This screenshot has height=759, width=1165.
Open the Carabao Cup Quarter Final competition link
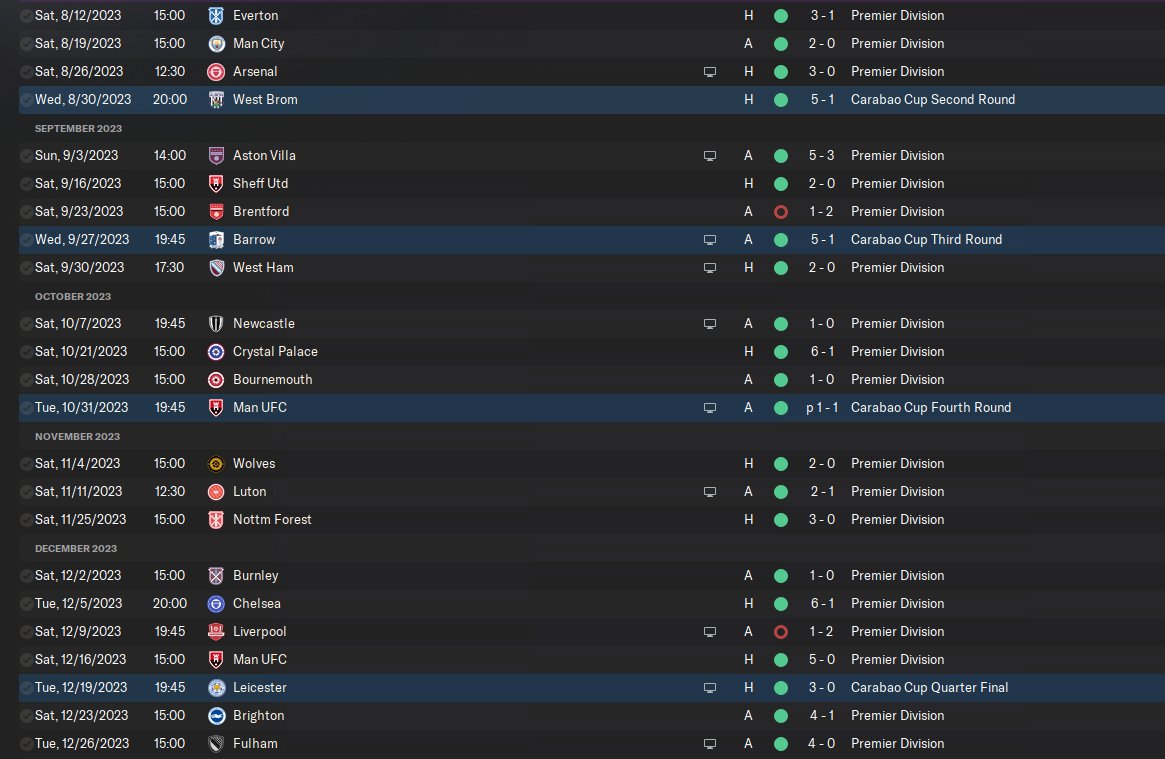929,688
